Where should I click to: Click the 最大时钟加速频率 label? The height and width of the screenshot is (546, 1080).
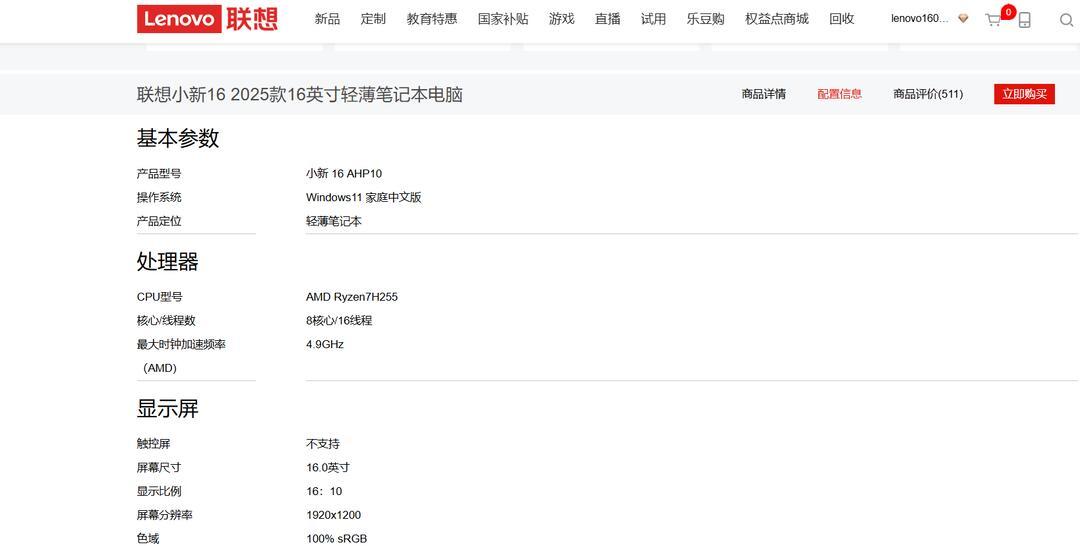pos(181,344)
